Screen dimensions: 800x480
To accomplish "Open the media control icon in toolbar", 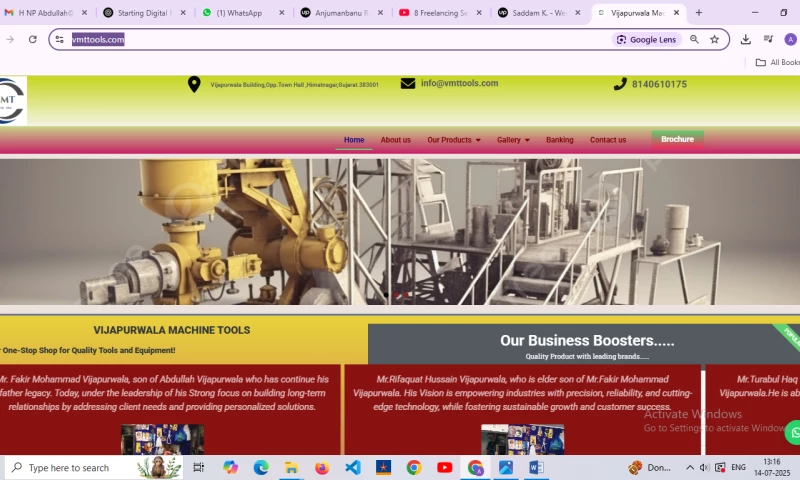I will (x=768, y=39).
